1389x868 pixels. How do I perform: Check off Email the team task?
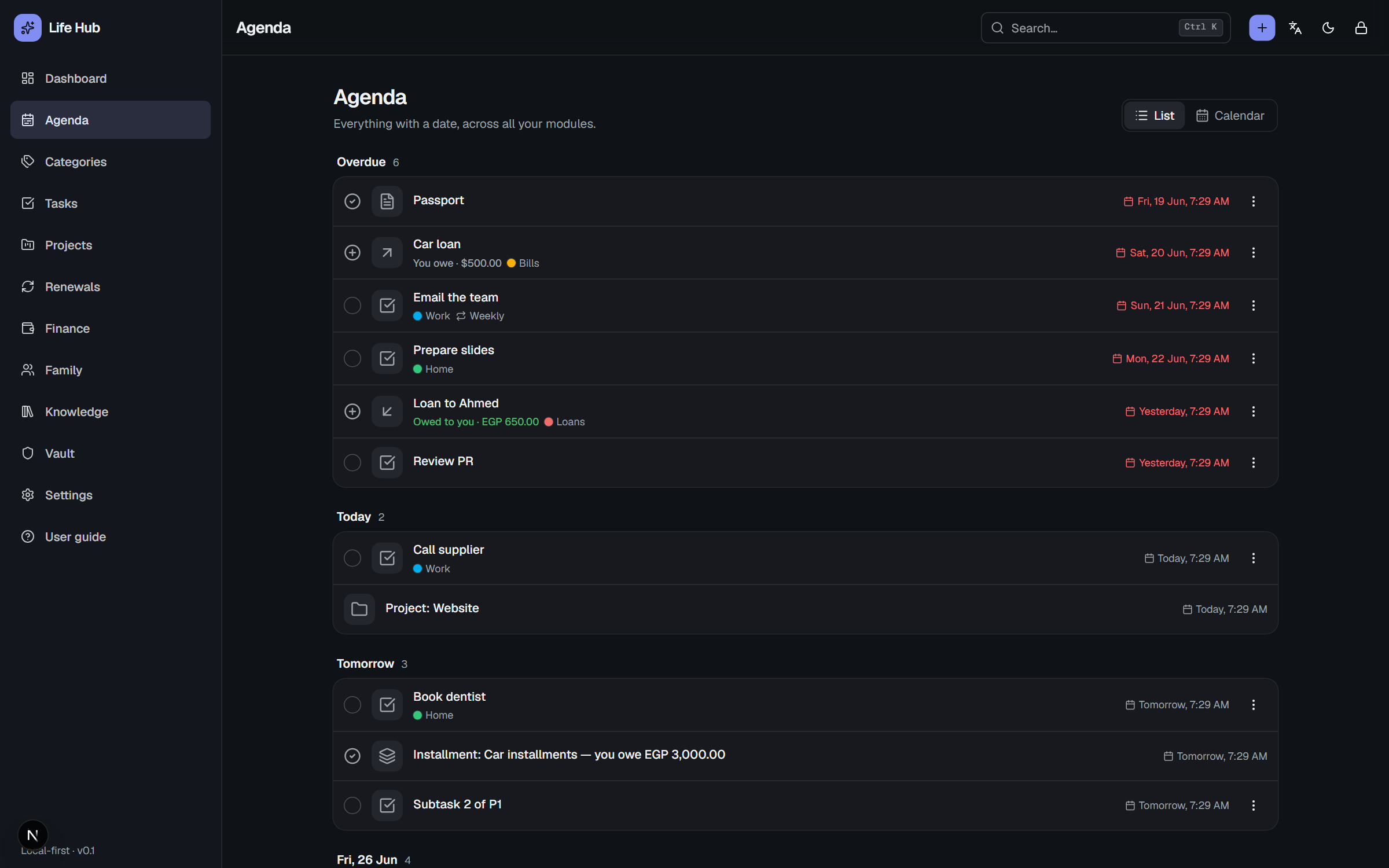pos(352,306)
